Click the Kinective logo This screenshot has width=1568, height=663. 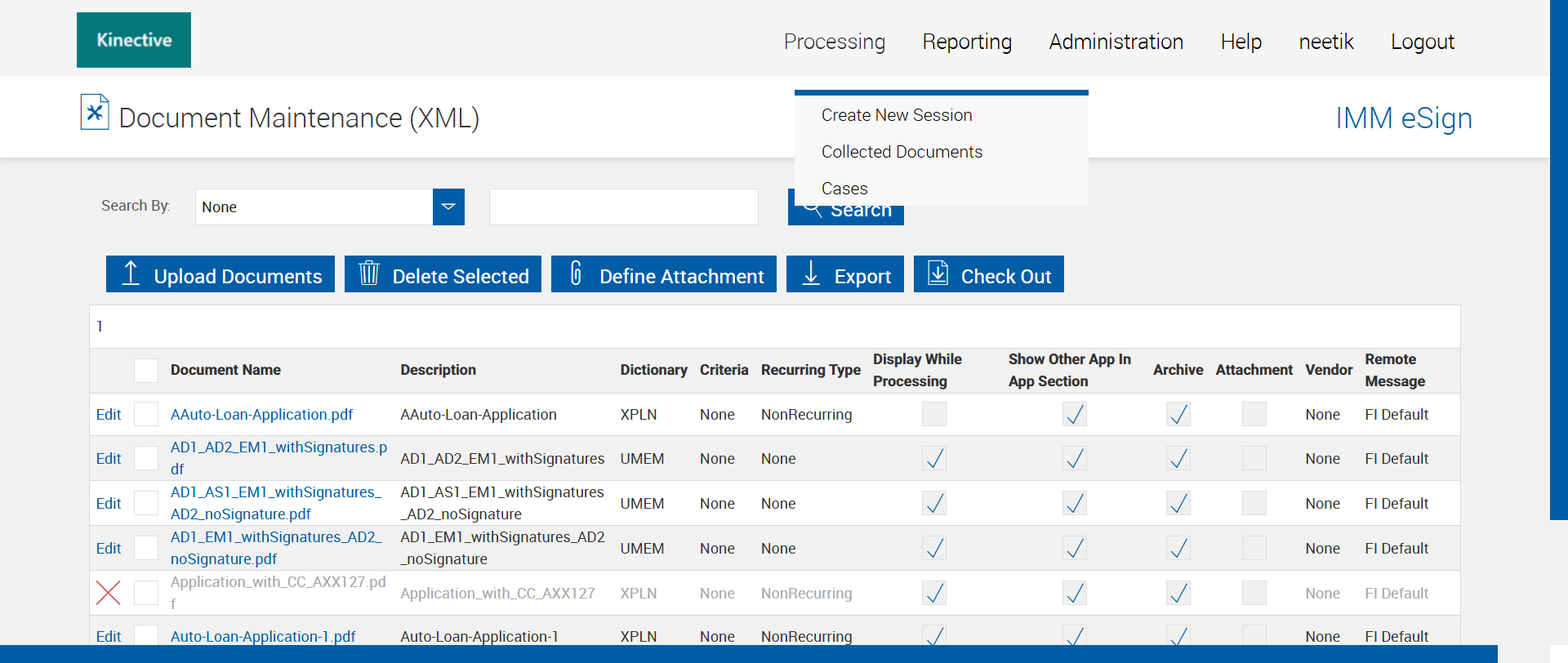(134, 40)
